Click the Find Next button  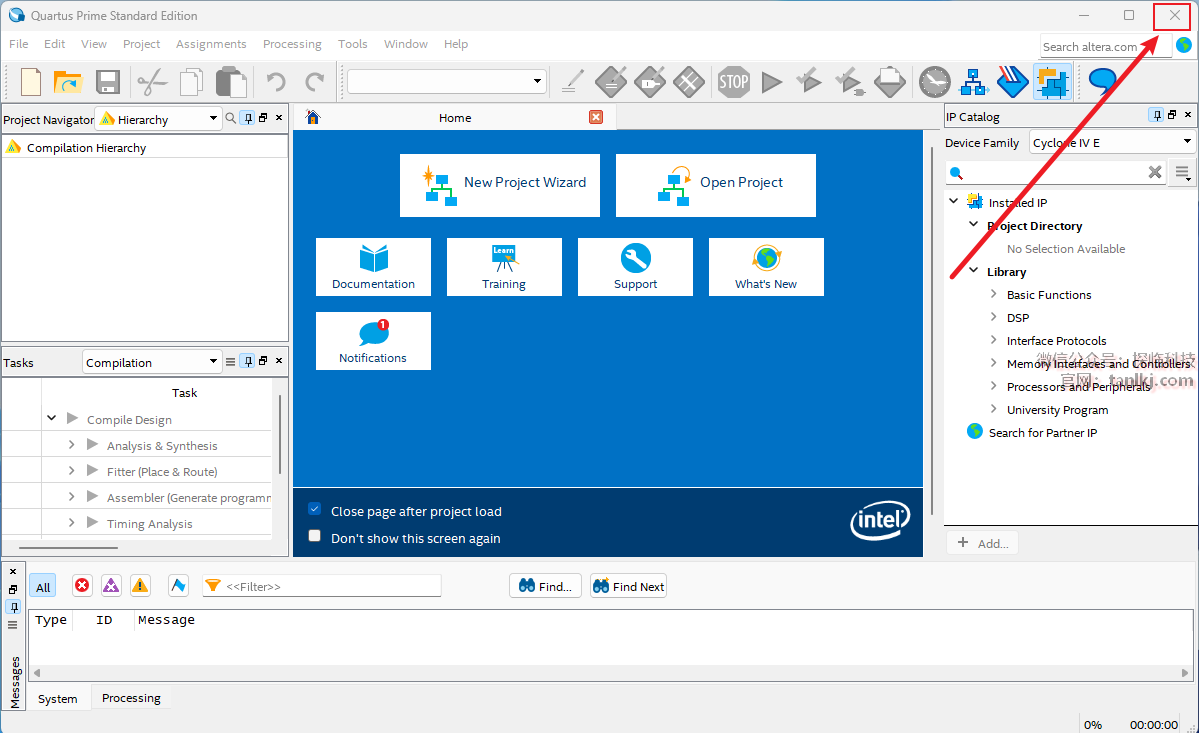coord(628,587)
